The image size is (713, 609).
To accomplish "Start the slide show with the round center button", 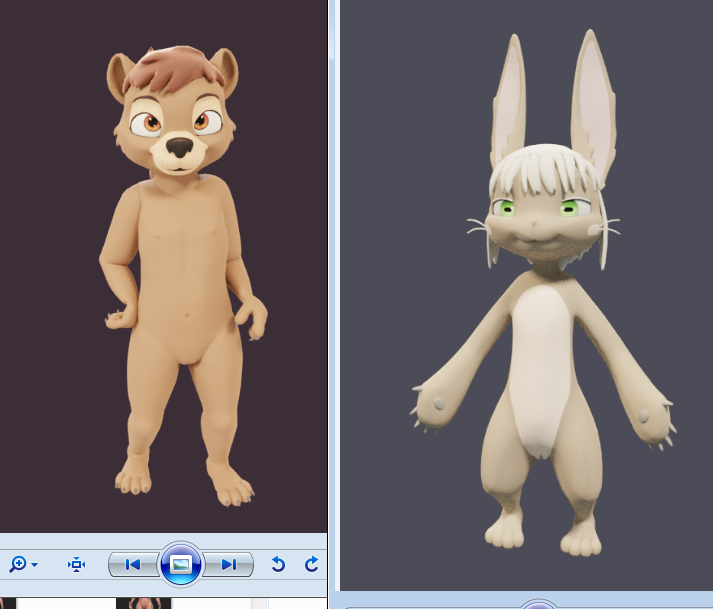I will tap(181, 564).
